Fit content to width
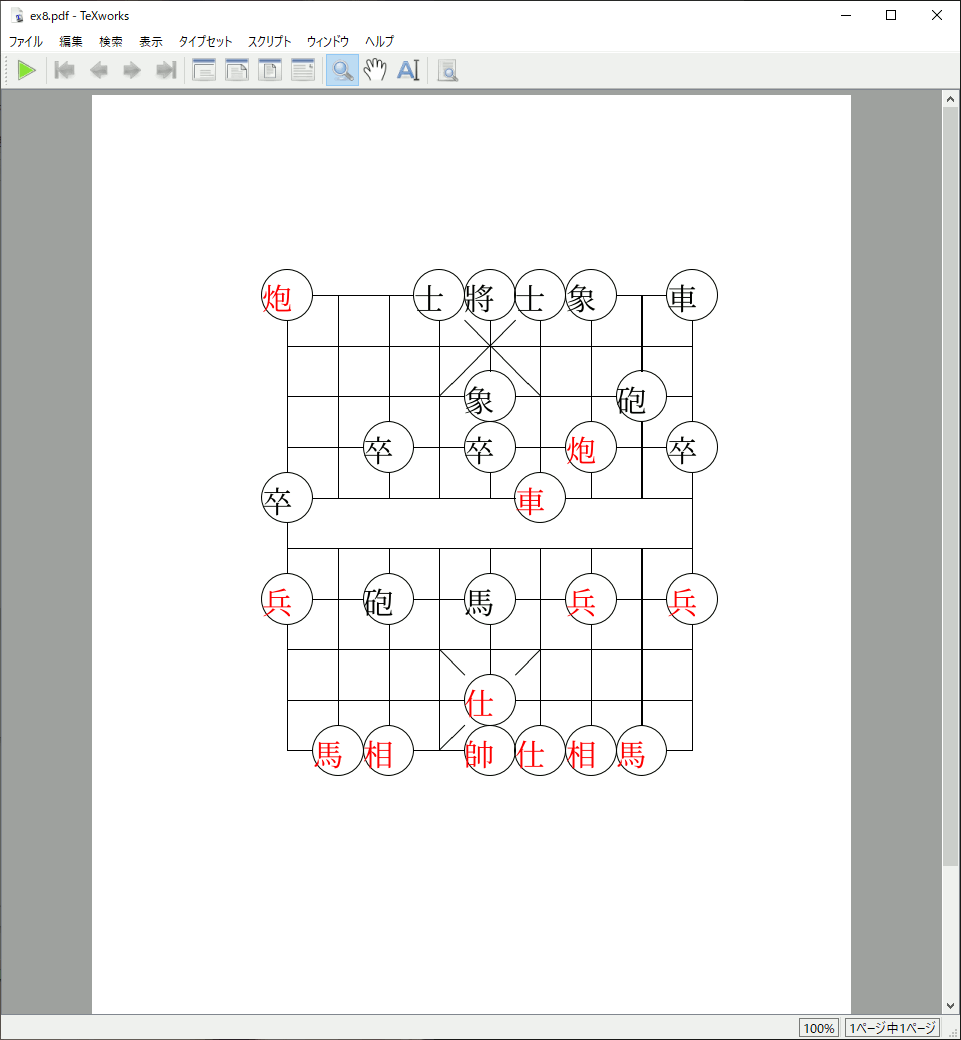 [303, 70]
